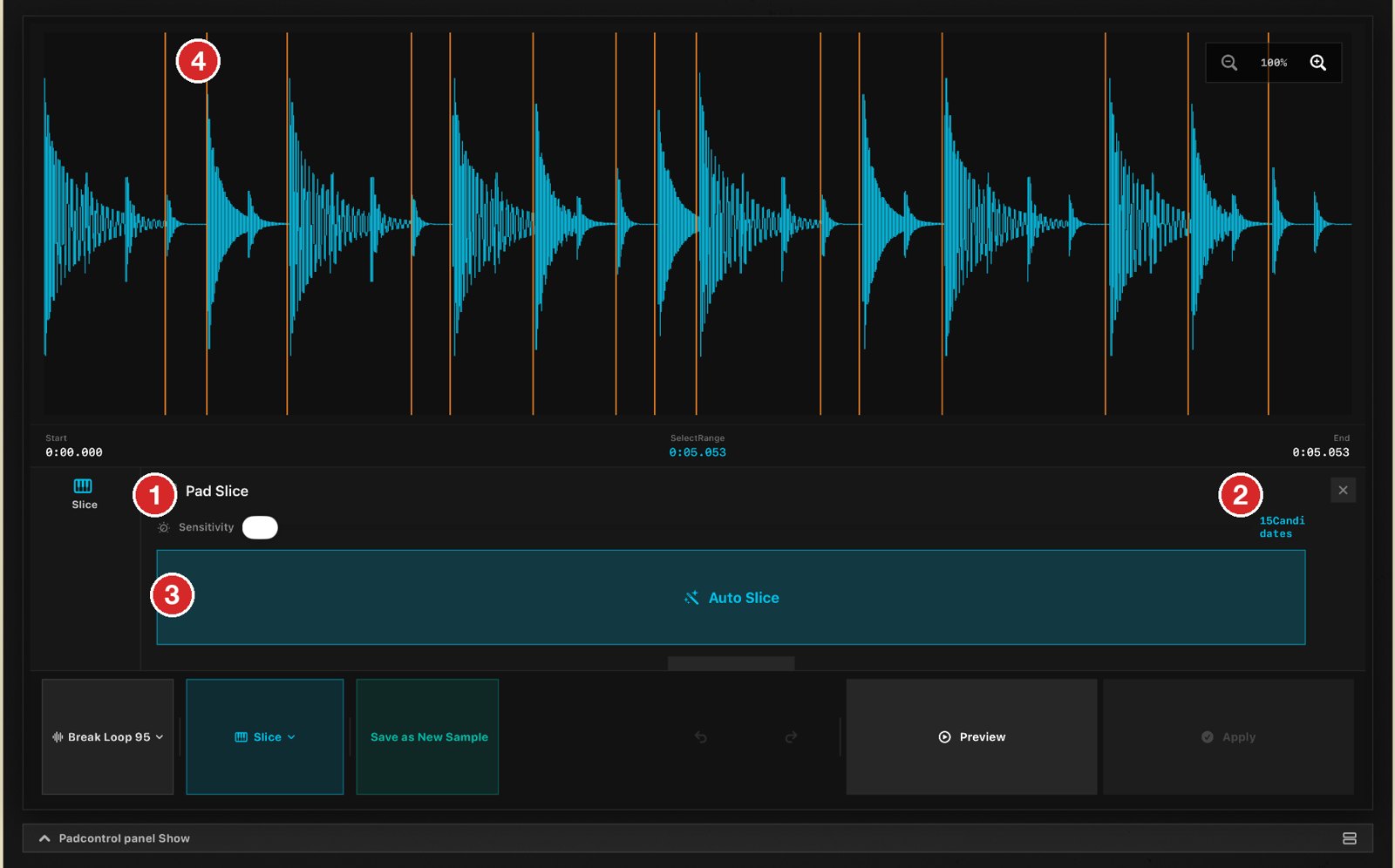
Task: Click the Pad Slice title
Action: coord(217,491)
